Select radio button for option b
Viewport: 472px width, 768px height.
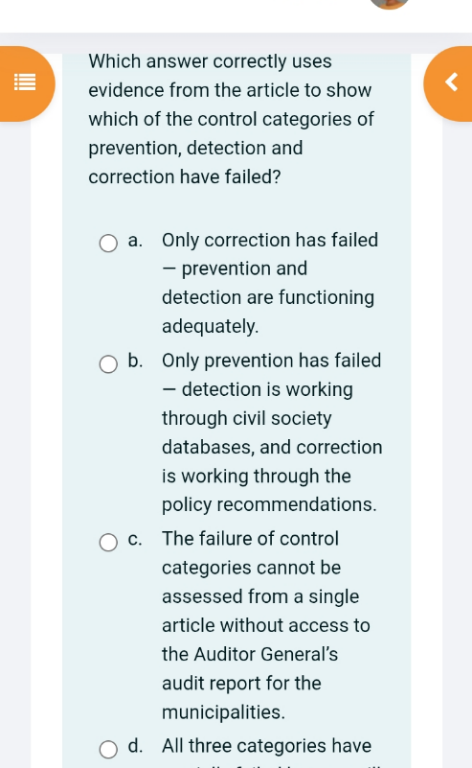[x=108, y=364]
